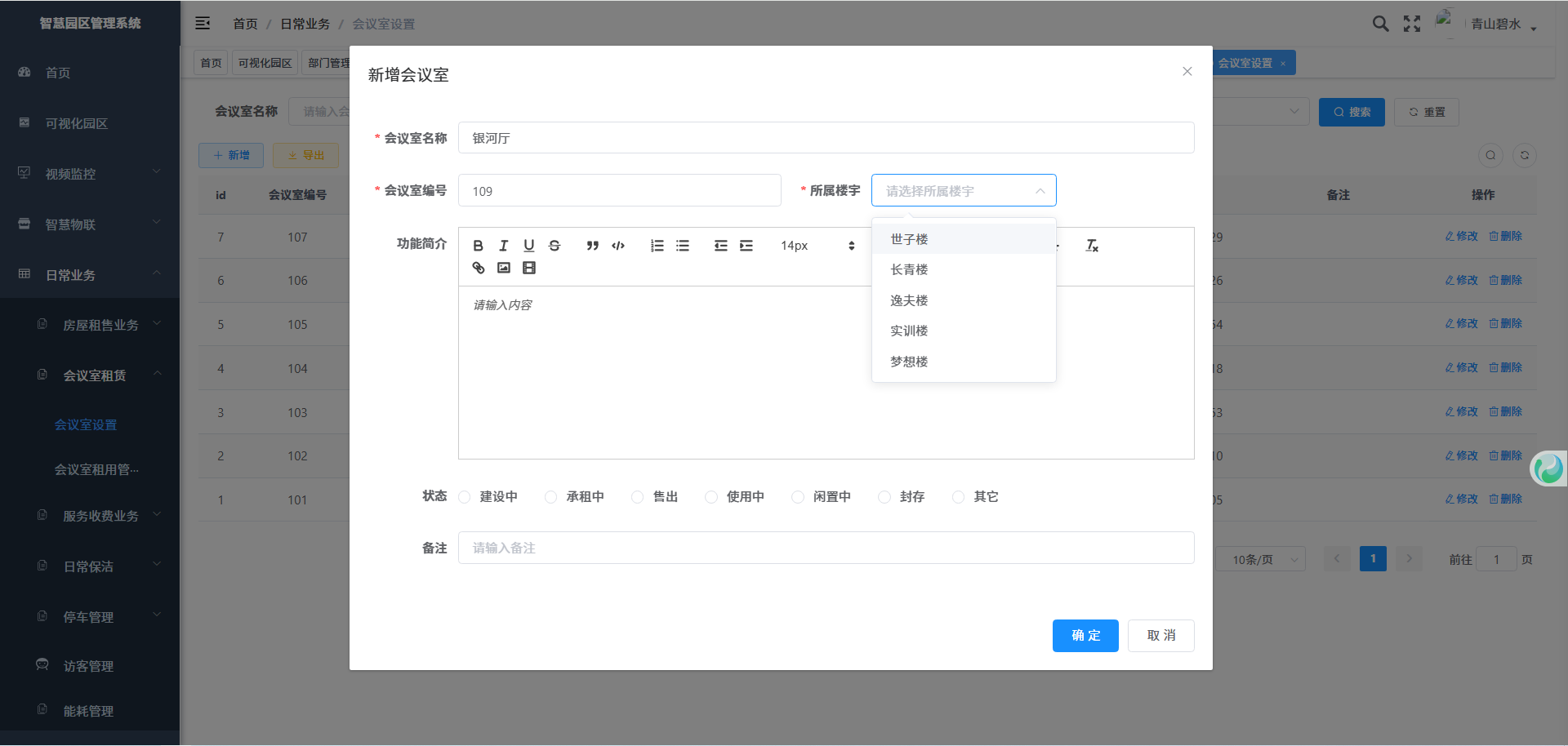The height and width of the screenshot is (746, 1568).
Task: Insert a blockquote using the quote icon
Action: click(593, 246)
